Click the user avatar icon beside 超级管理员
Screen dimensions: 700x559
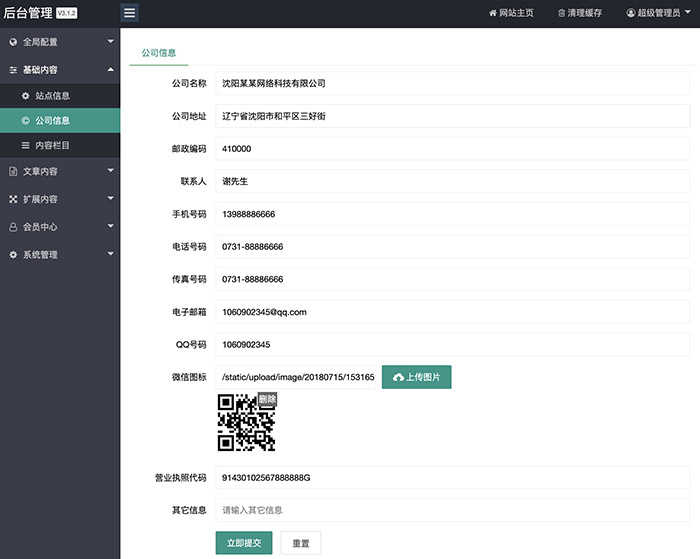click(631, 13)
